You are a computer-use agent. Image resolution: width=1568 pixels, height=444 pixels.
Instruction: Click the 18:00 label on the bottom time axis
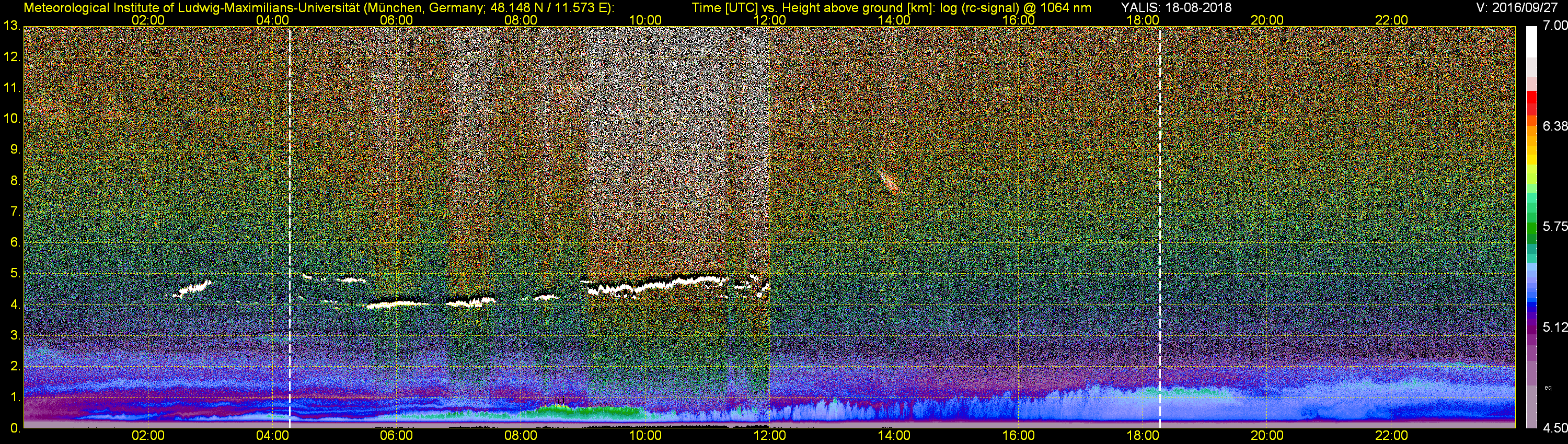[1143, 436]
